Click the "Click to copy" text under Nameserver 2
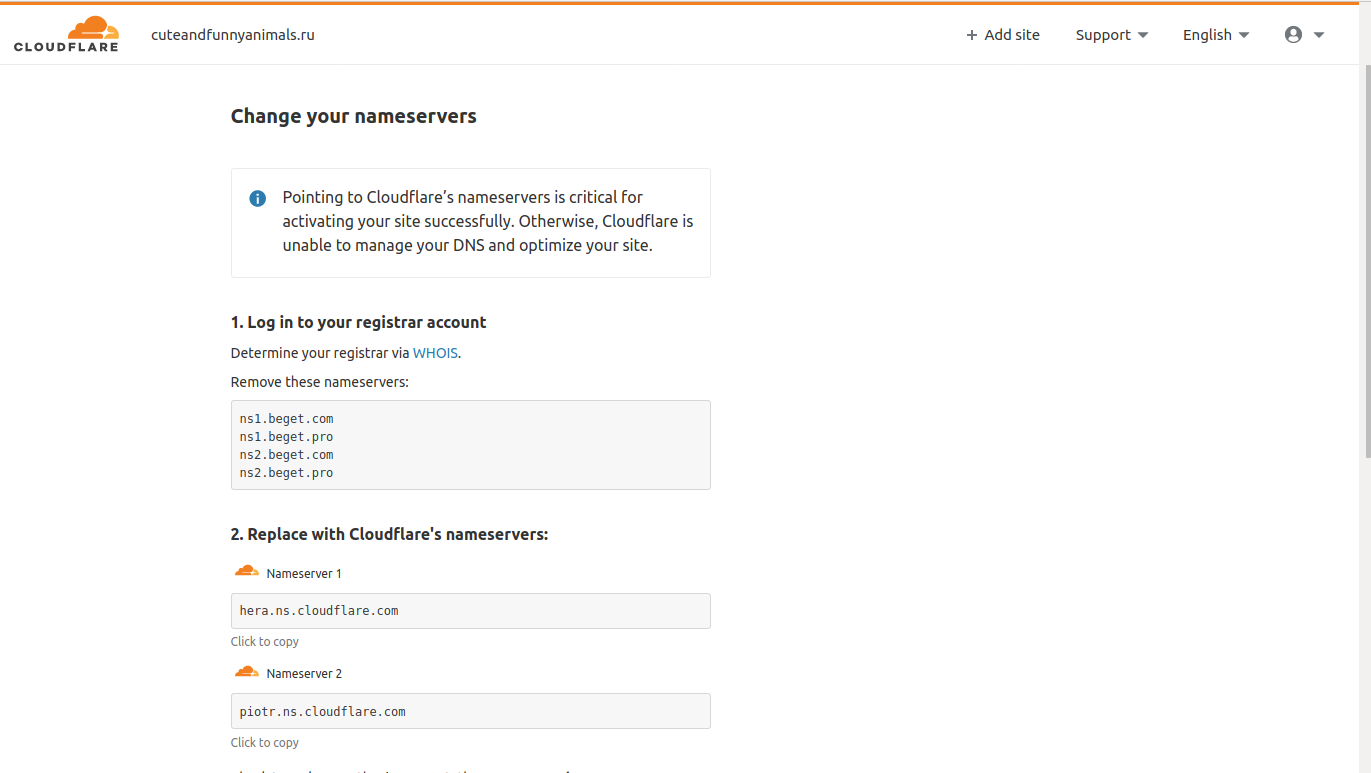 pyautogui.click(x=265, y=743)
